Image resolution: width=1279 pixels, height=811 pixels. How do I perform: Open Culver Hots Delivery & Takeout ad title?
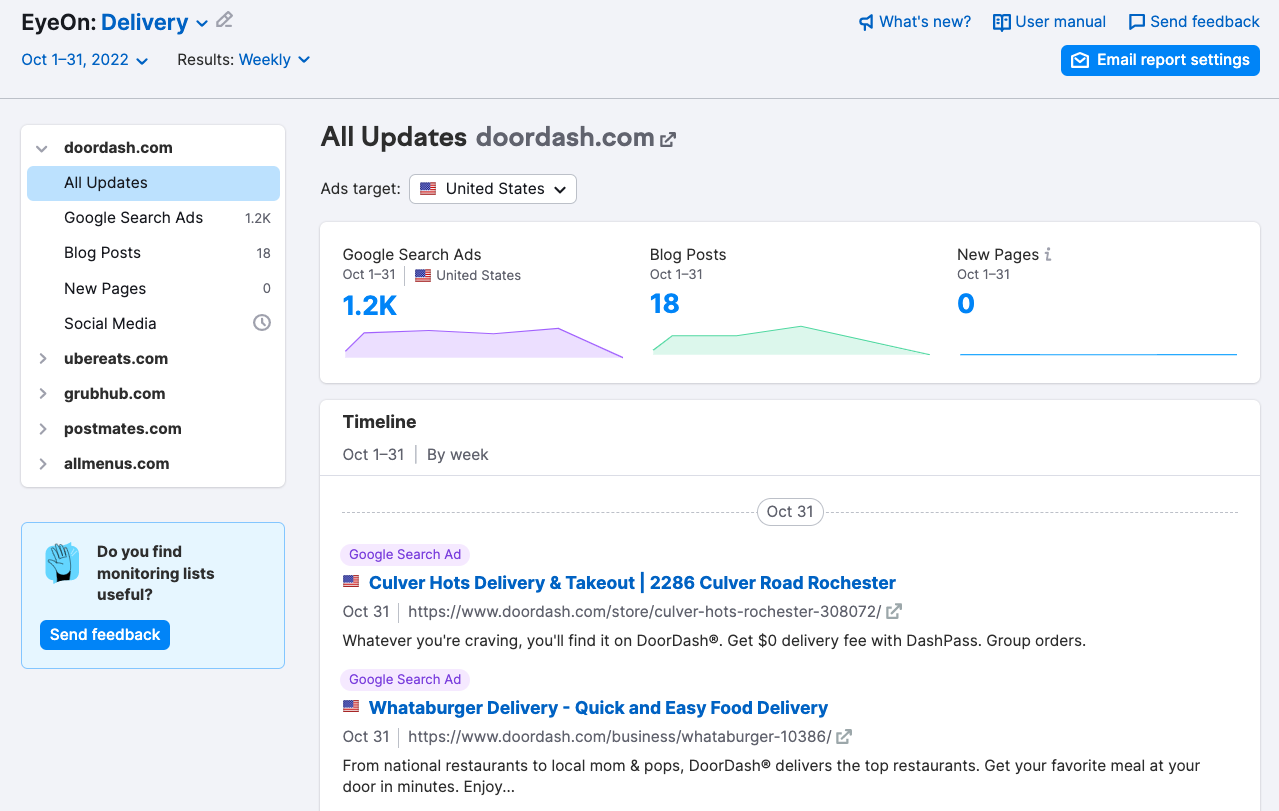[632, 583]
